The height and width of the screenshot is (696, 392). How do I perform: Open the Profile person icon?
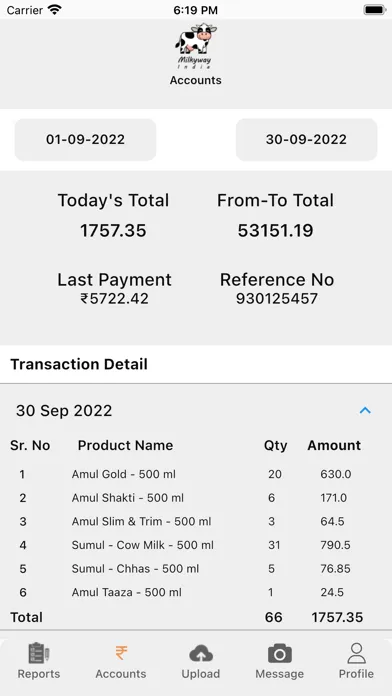click(356, 653)
